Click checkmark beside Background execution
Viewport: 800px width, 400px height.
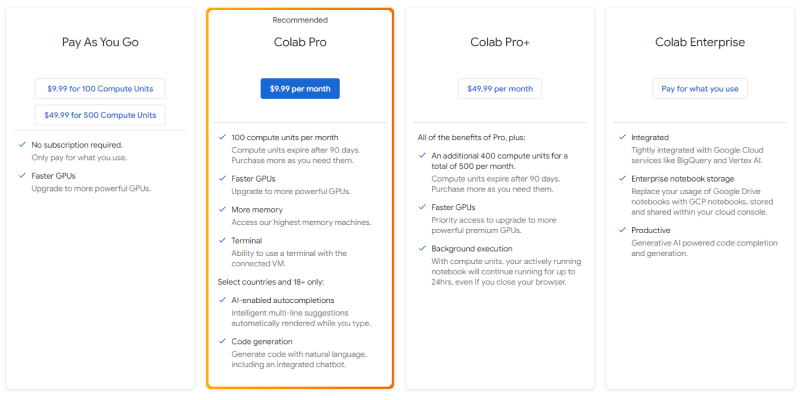[x=421, y=247]
